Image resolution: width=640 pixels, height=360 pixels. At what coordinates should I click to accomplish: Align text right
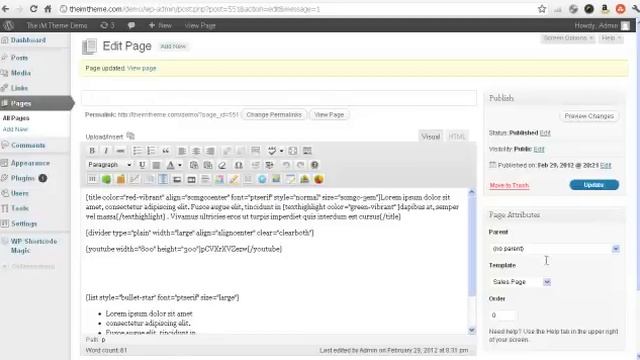pyautogui.click(x=210, y=151)
